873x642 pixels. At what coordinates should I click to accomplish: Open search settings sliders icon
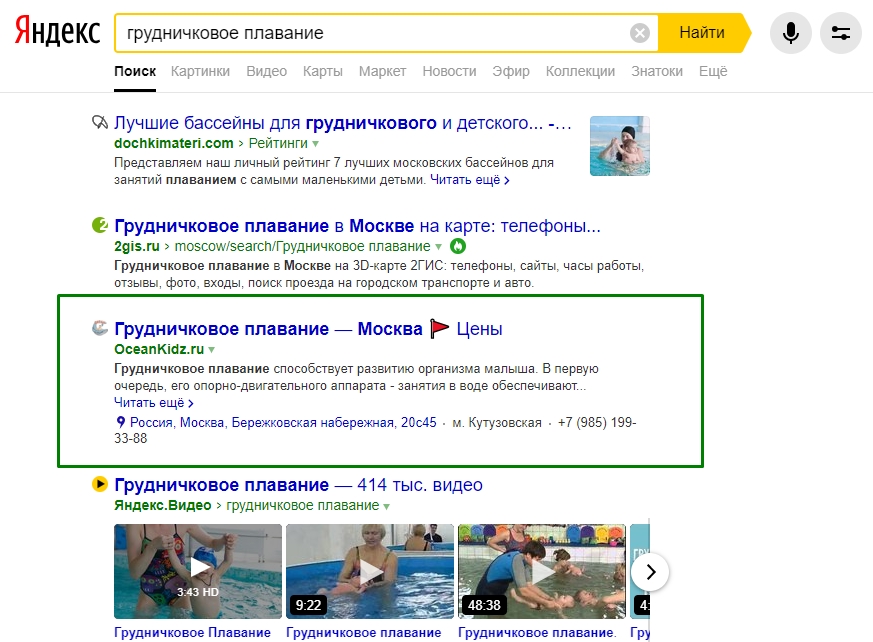tap(840, 33)
